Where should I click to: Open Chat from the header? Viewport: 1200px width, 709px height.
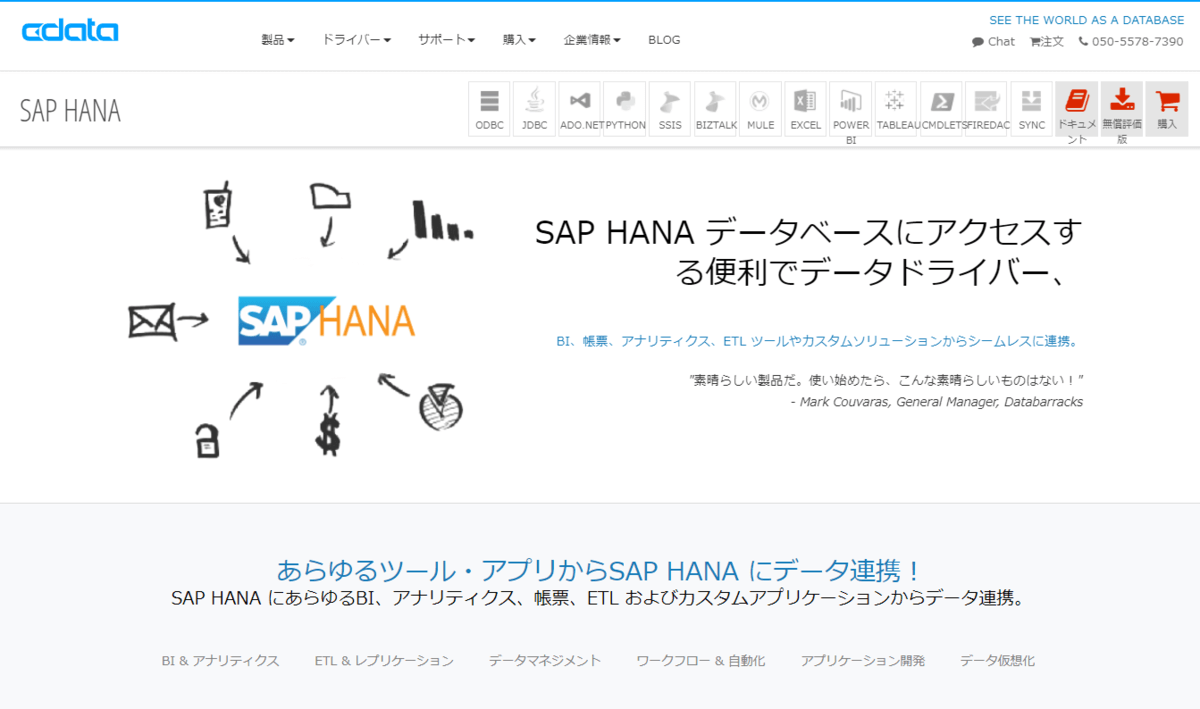pyautogui.click(x=993, y=42)
